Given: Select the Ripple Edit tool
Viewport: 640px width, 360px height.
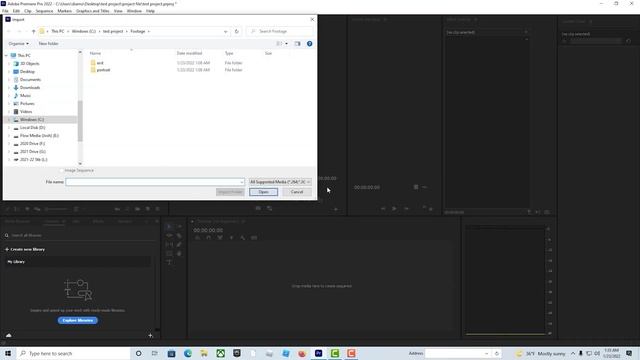Looking at the screenshot, I should (169, 236).
